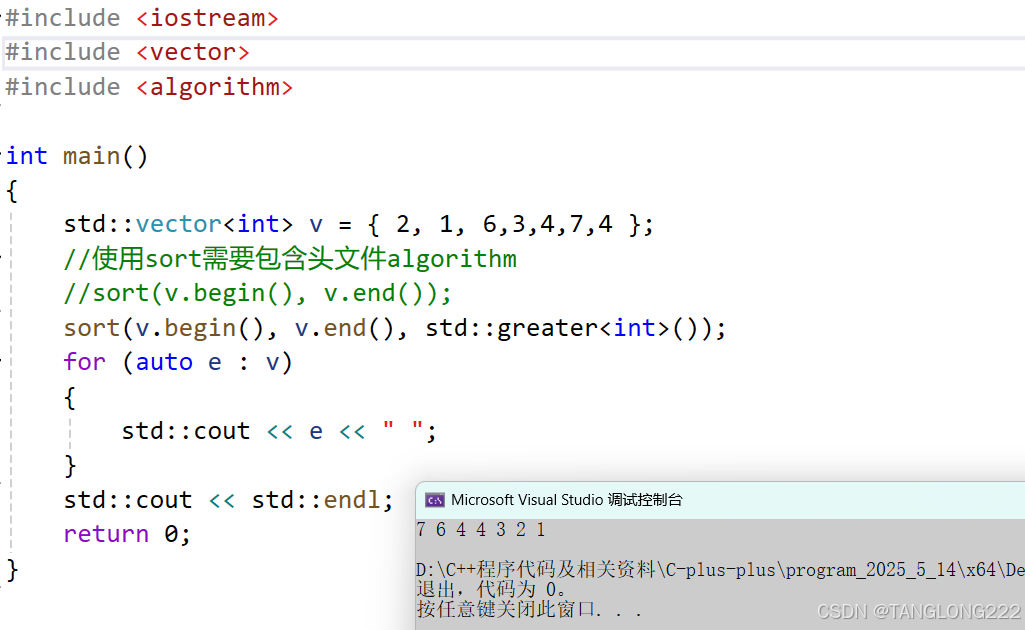1025x630 pixels.
Task: Click the sort line with std::greater<int>()
Action: click(395, 328)
